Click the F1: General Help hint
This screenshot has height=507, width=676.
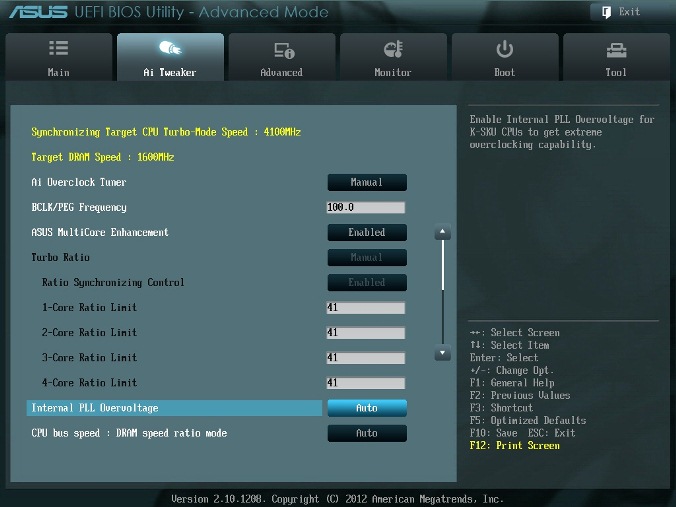[512, 383]
